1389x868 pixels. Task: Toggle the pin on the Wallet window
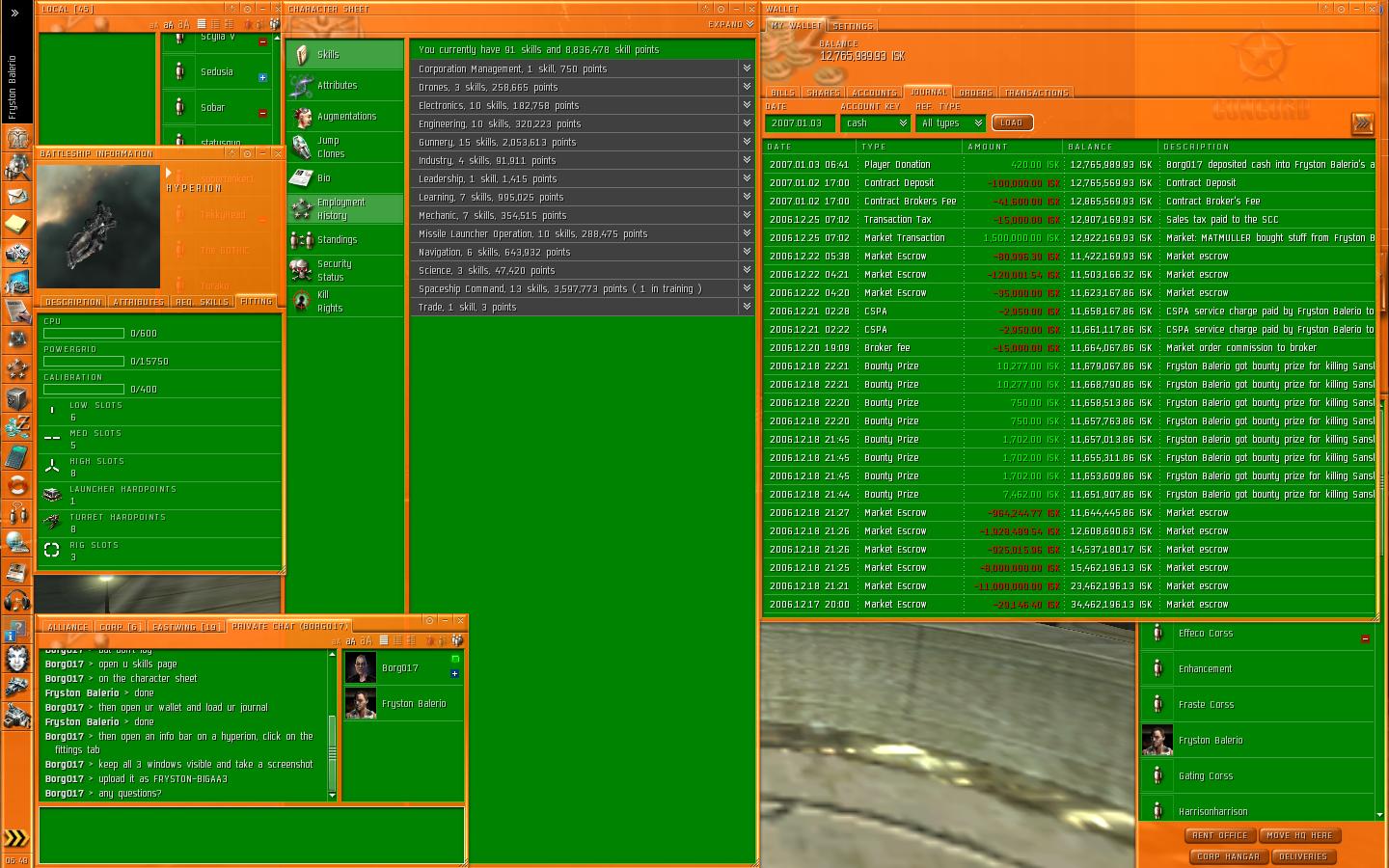1341,9
